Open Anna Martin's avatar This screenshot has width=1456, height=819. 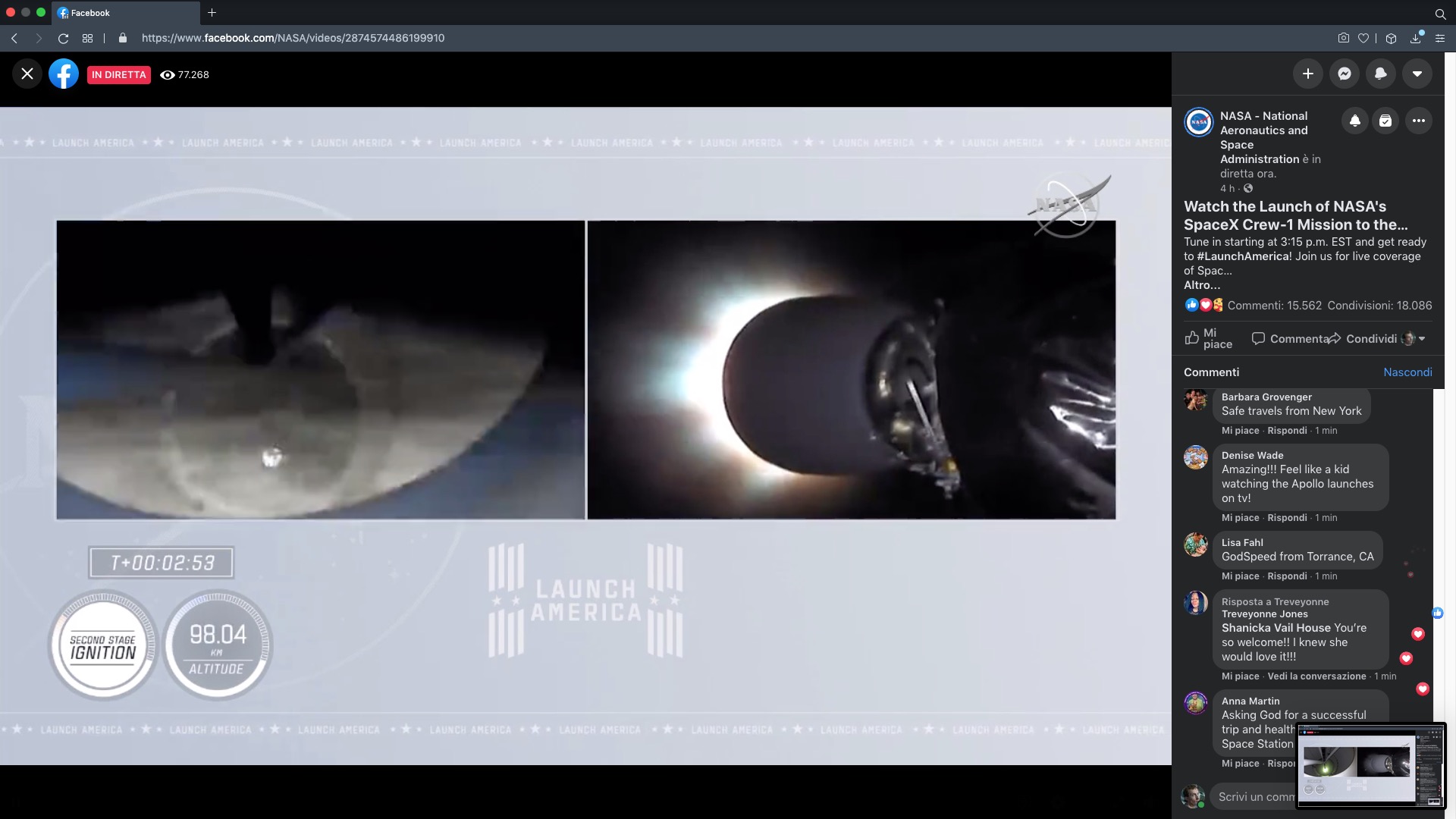click(x=1196, y=703)
